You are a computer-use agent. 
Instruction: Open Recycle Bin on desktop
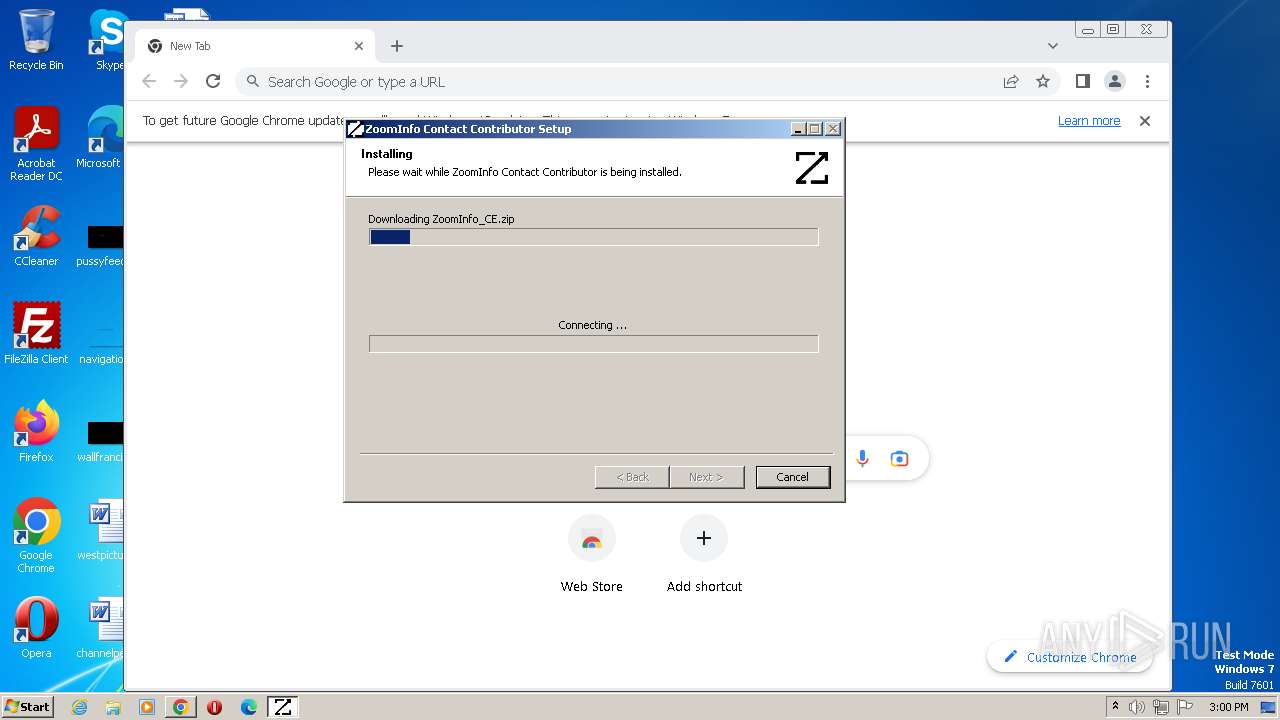pos(36,40)
